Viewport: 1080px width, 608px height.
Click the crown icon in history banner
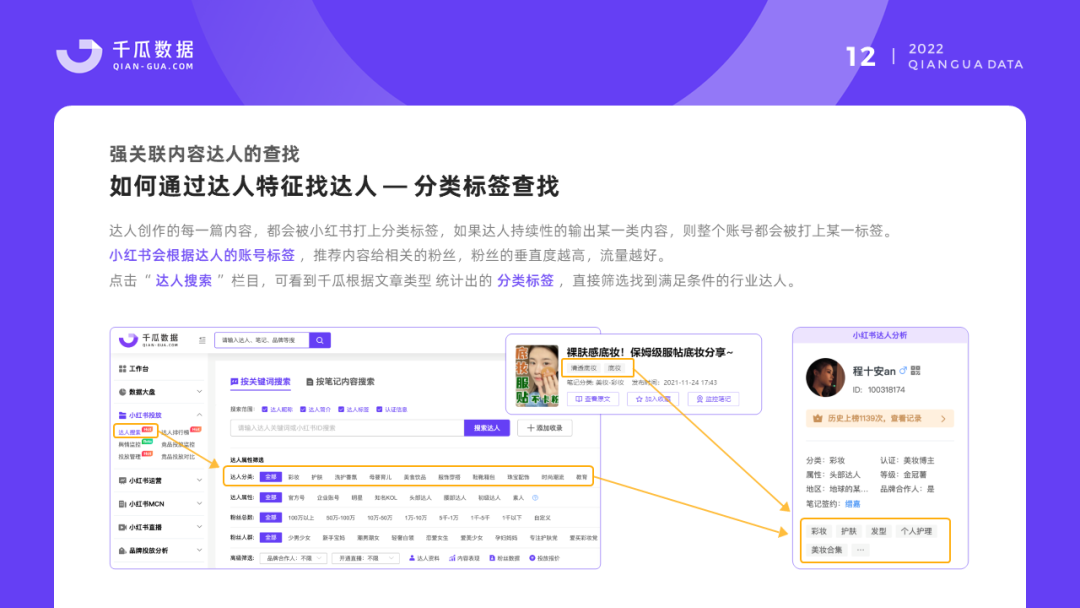818,419
